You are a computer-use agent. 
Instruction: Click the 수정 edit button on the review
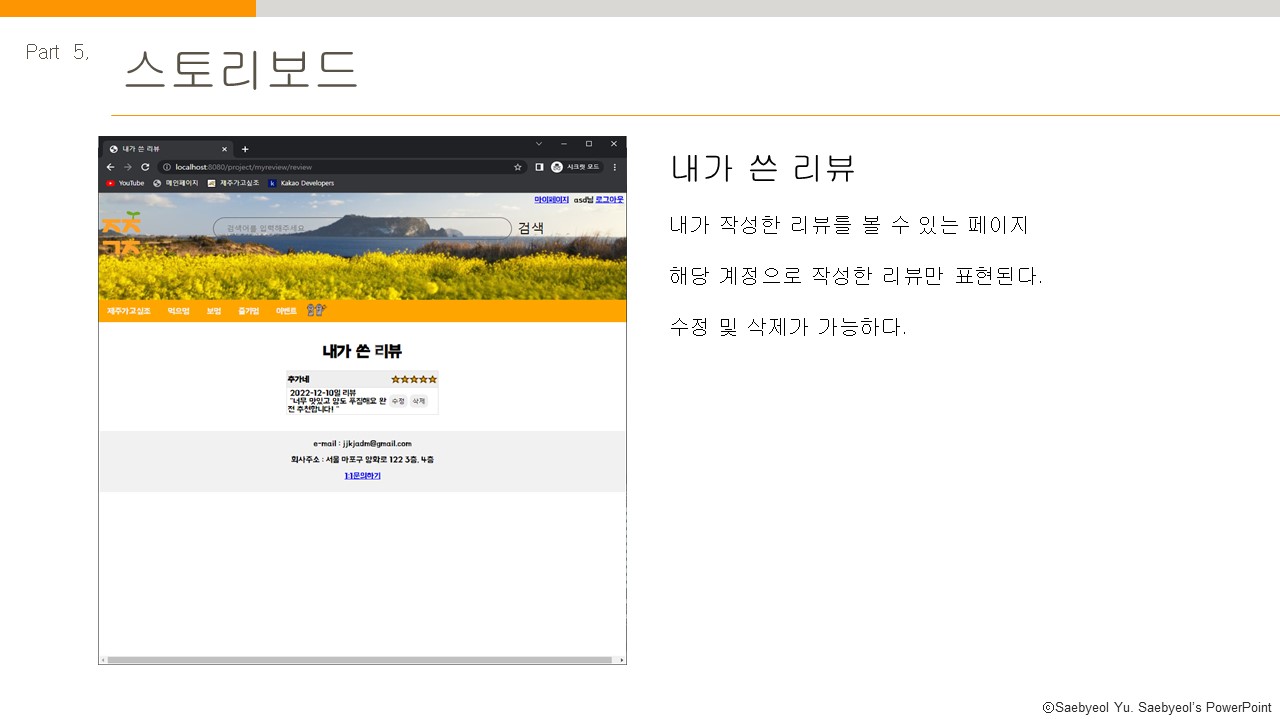[x=398, y=401]
